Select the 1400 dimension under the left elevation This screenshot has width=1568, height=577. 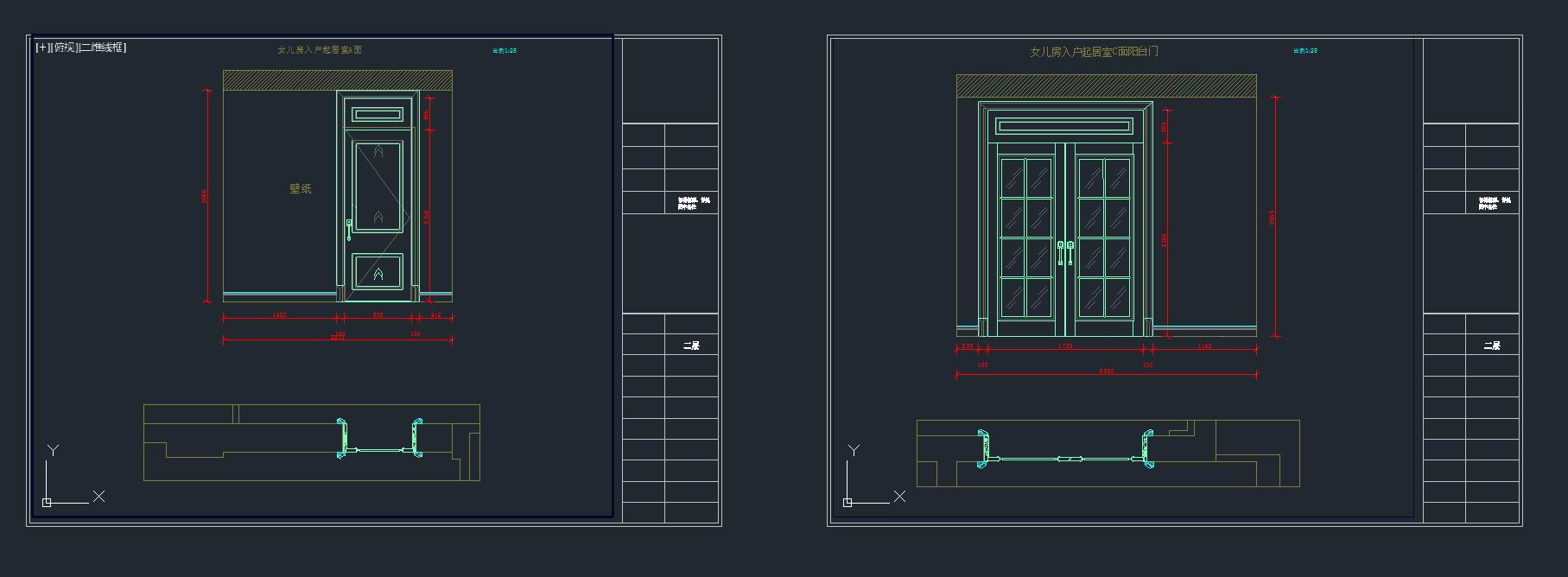coord(279,315)
